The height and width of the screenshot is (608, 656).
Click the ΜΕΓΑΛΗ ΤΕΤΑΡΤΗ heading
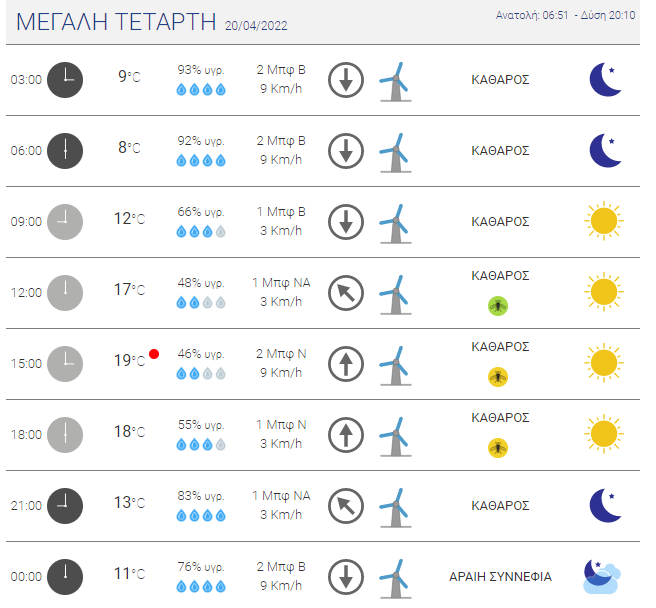pyautogui.click(x=116, y=22)
